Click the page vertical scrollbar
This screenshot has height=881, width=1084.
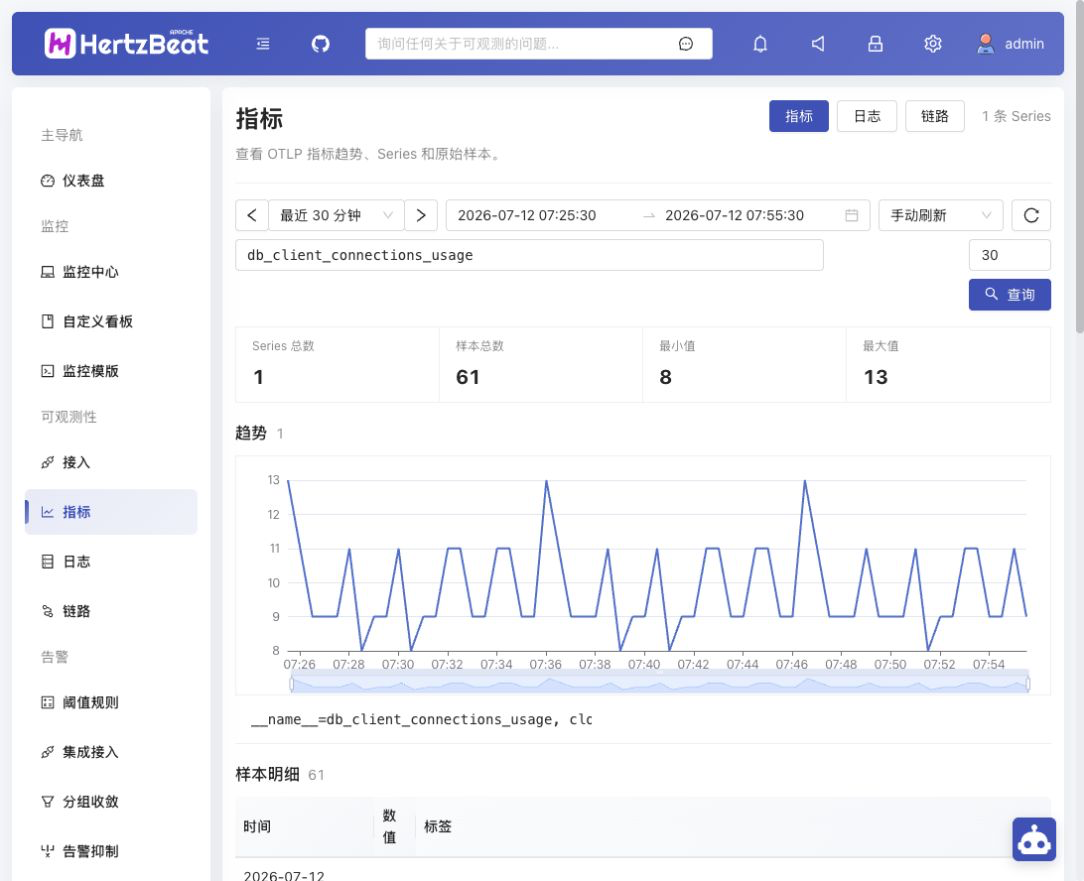tap(1080, 166)
